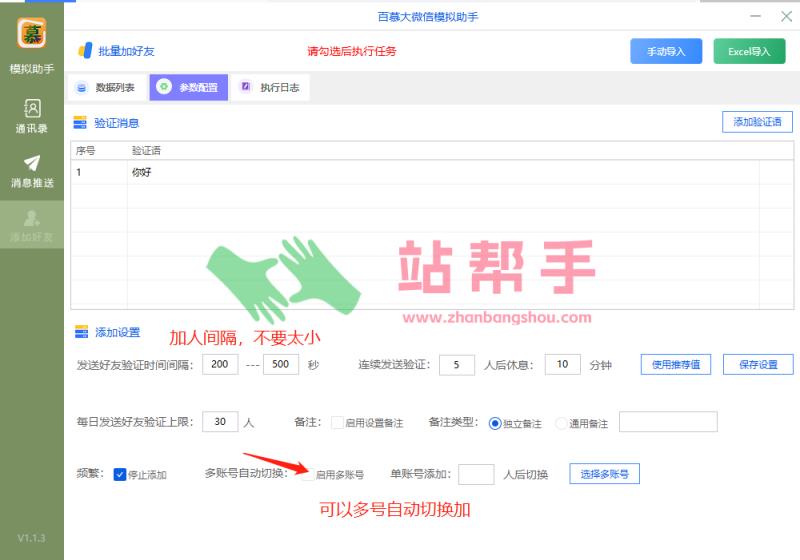
Task: Click the 使用推荐值 button
Action: coord(676,364)
